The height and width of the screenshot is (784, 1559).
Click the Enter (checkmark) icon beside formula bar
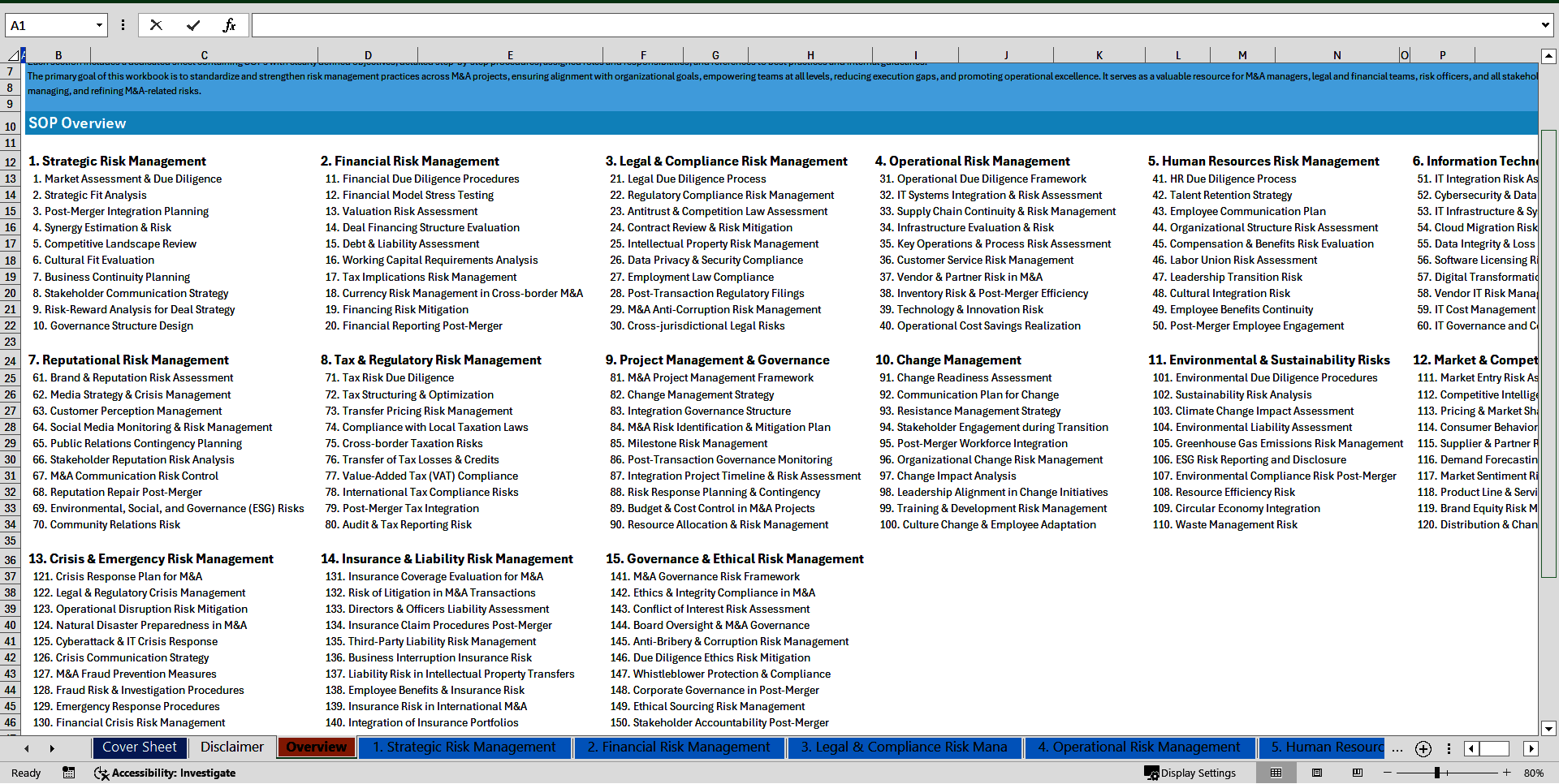[192, 24]
